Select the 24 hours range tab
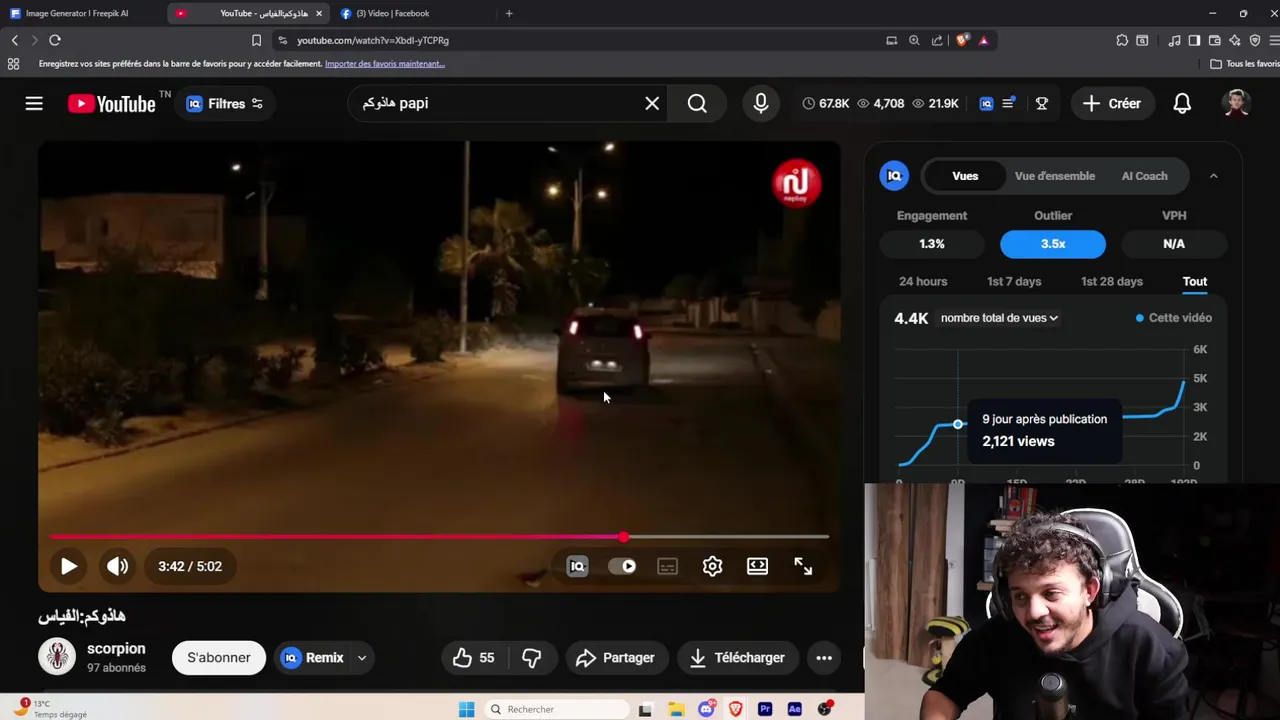This screenshot has height=720, width=1280. point(923,281)
